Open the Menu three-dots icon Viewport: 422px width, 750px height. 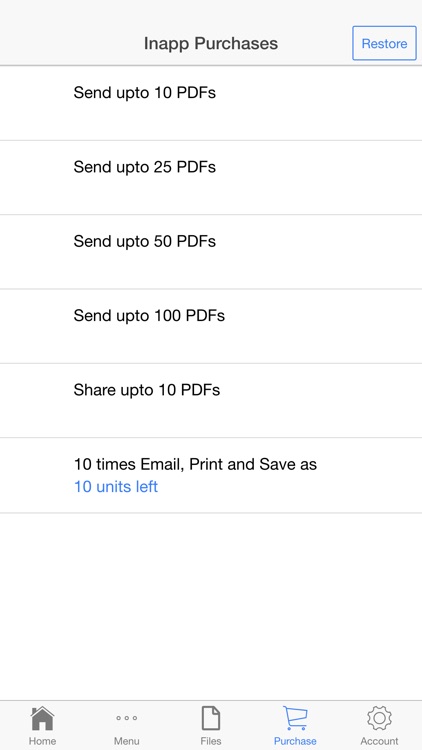click(127, 718)
